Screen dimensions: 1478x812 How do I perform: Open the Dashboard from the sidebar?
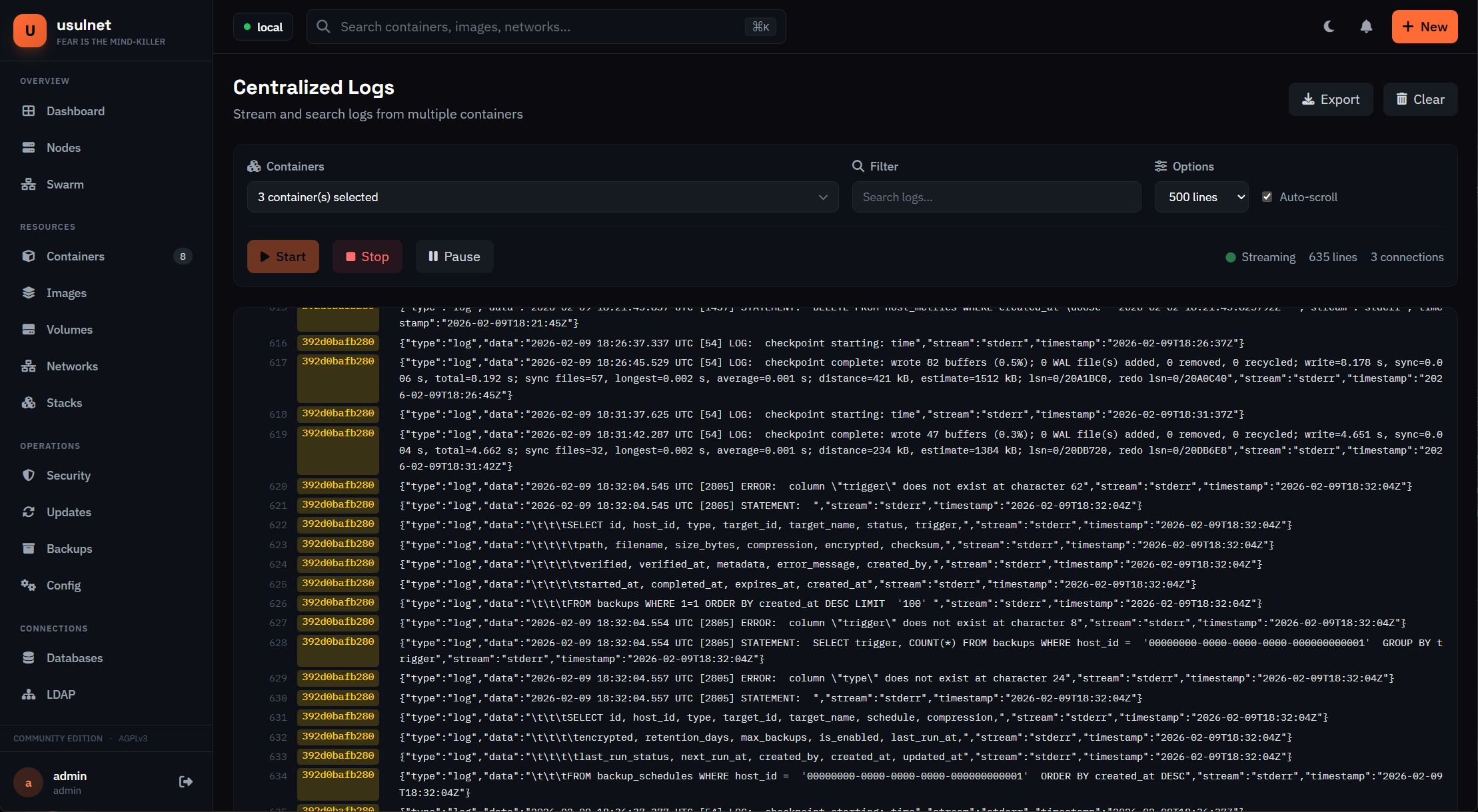[x=29, y=111]
